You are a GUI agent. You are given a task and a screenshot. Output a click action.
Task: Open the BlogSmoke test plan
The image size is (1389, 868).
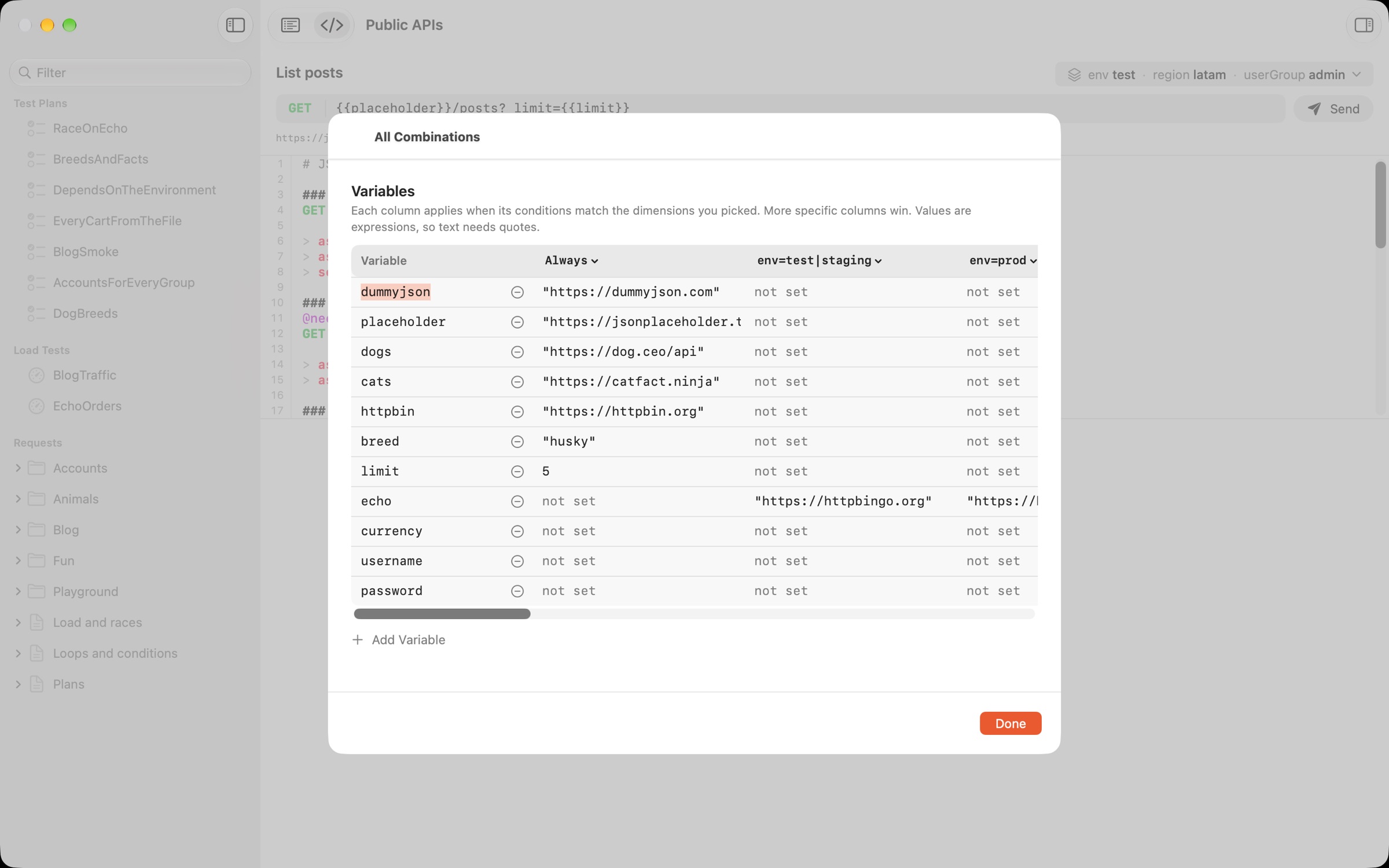pos(86,252)
